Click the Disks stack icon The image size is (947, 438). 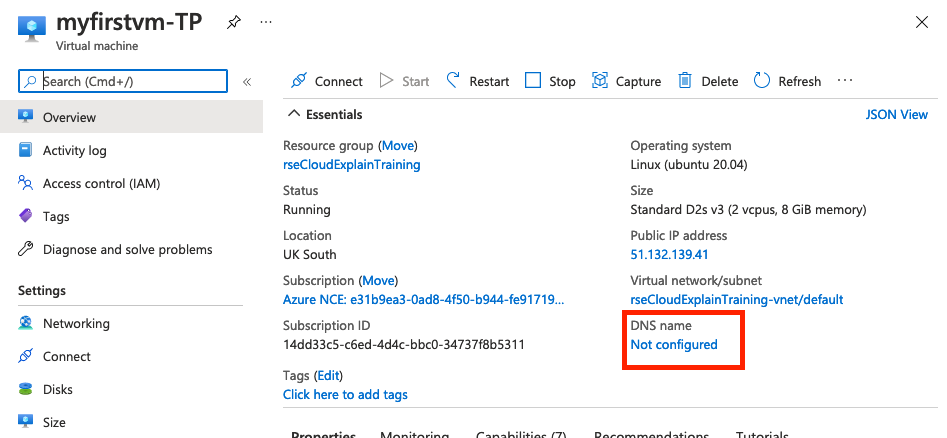coord(25,389)
